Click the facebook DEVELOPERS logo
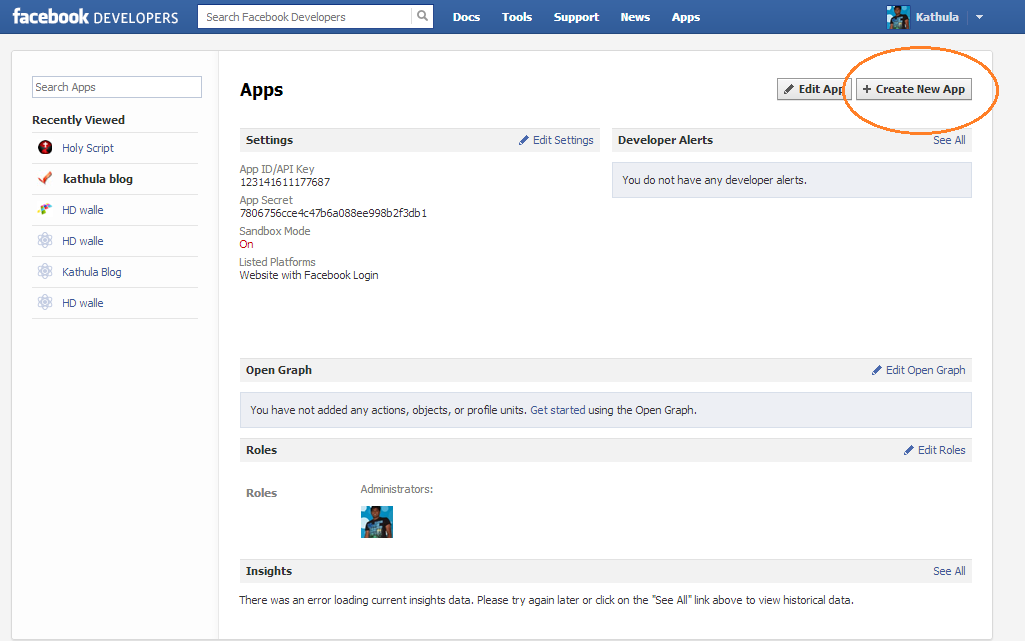 coord(95,16)
